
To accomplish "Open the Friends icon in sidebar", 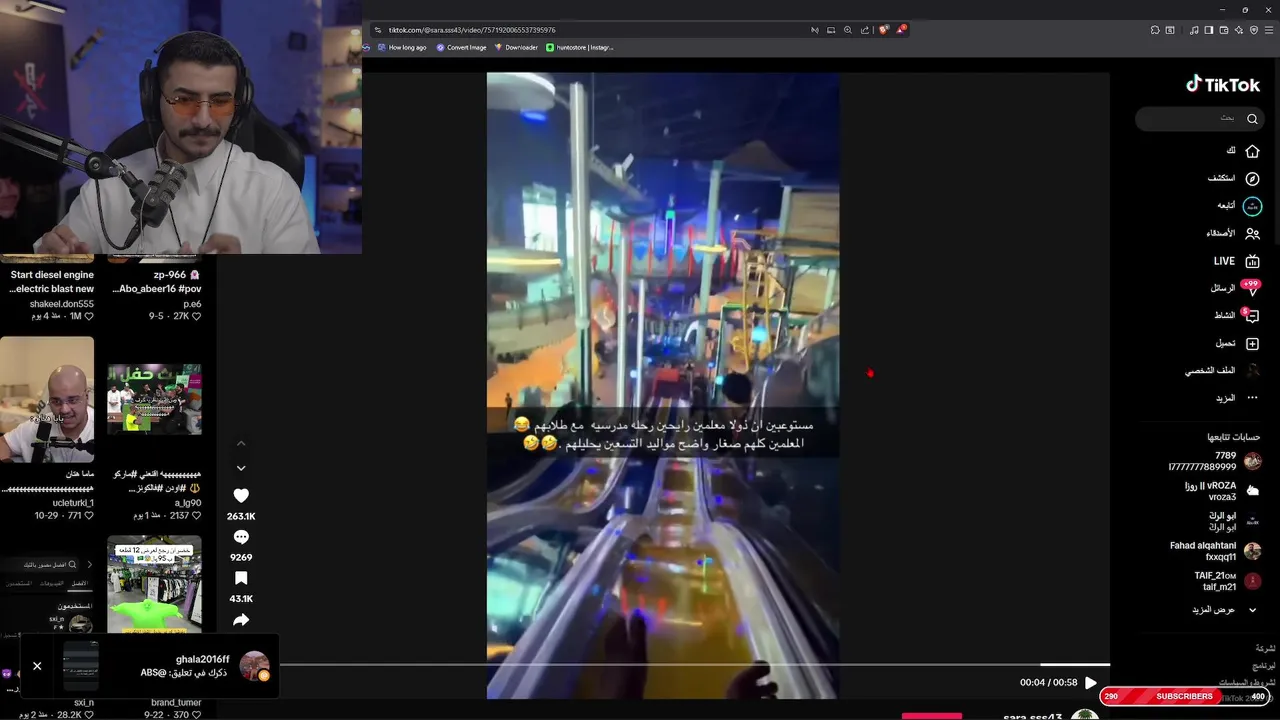I will 1252,233.
